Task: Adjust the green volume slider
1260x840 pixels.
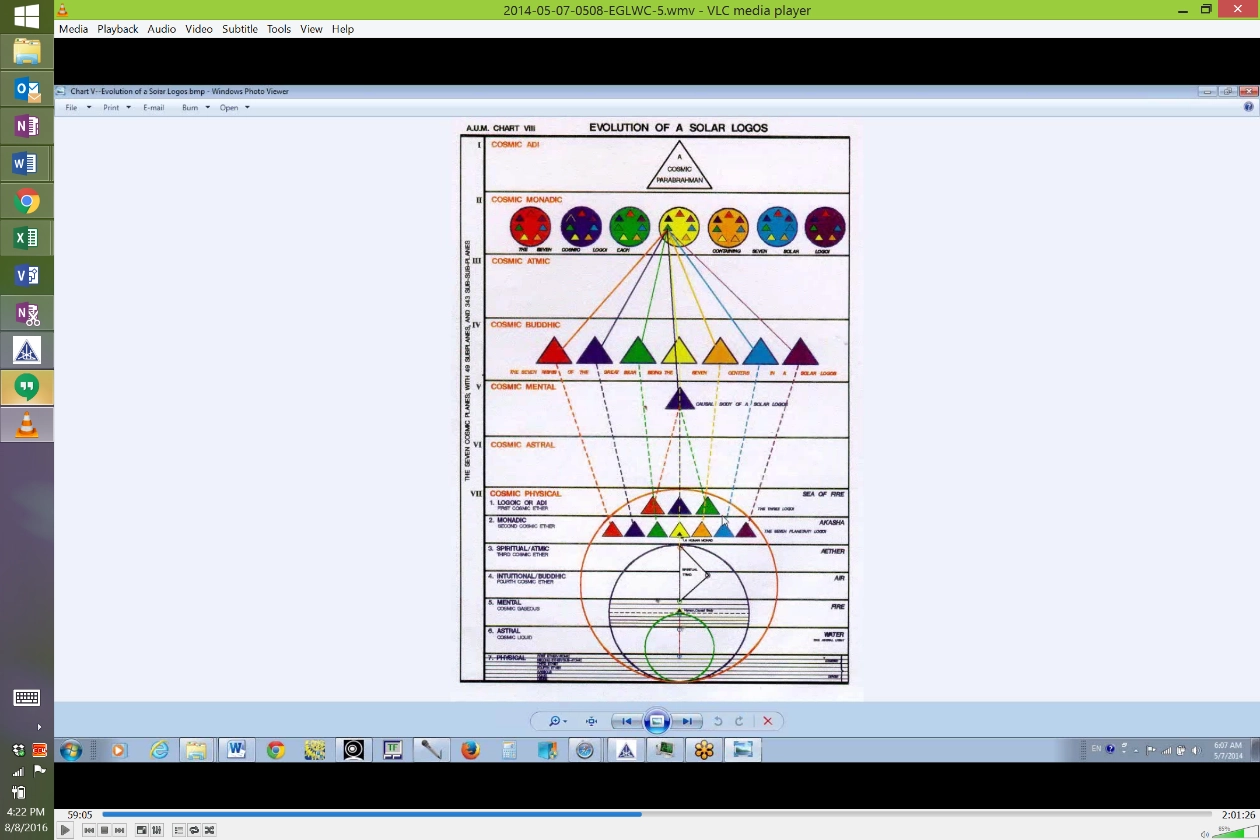Action: point(1235,832)
